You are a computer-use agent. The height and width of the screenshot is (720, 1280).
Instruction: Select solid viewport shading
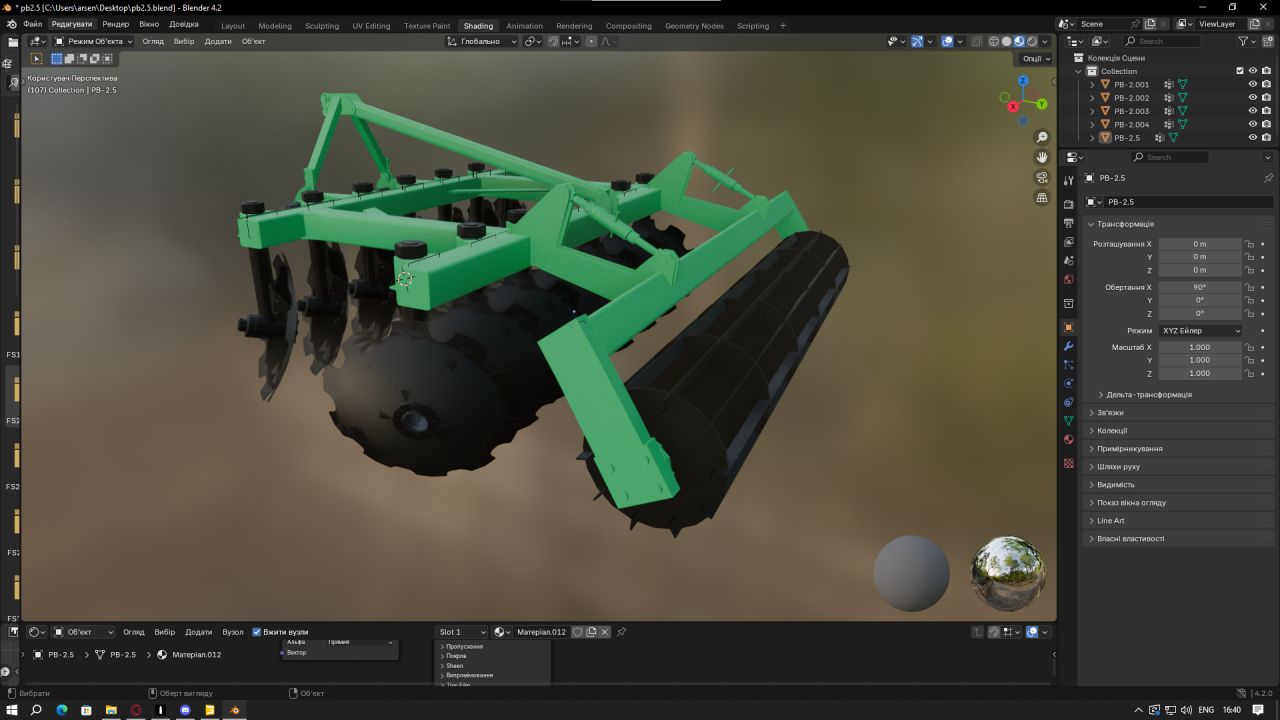pos(1007,41)
